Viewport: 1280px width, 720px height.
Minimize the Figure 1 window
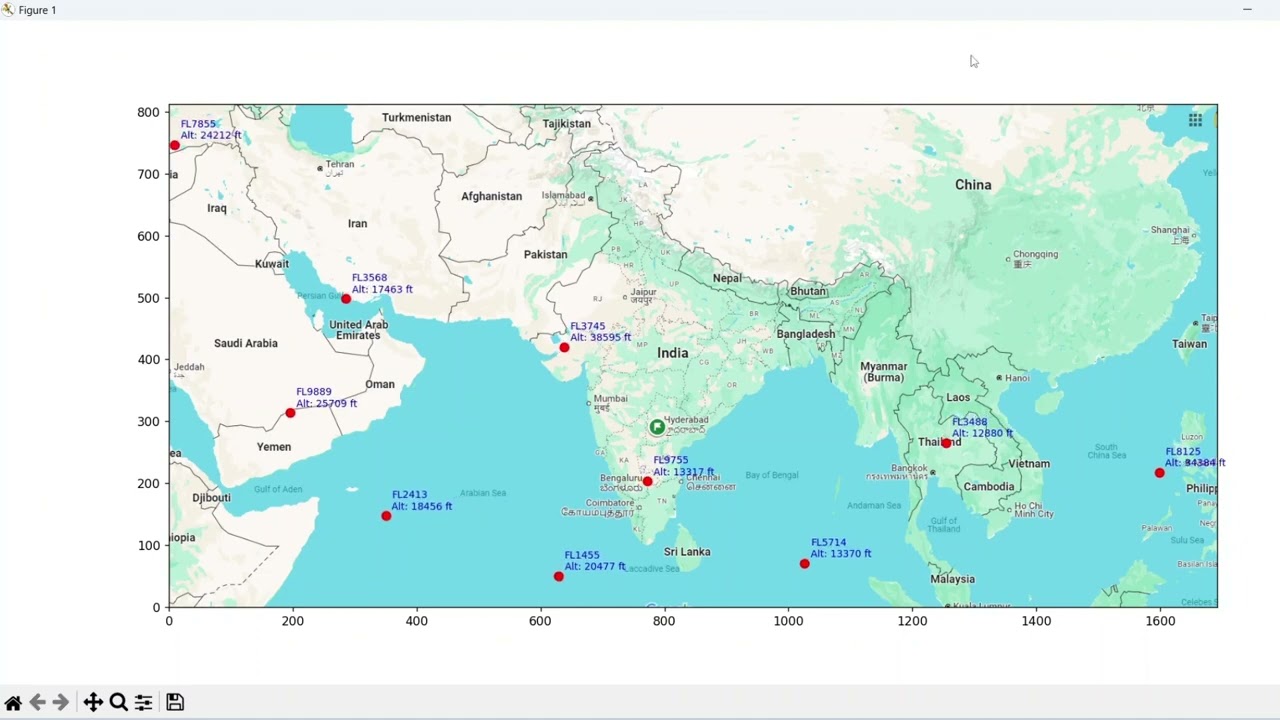point(1247,10)
